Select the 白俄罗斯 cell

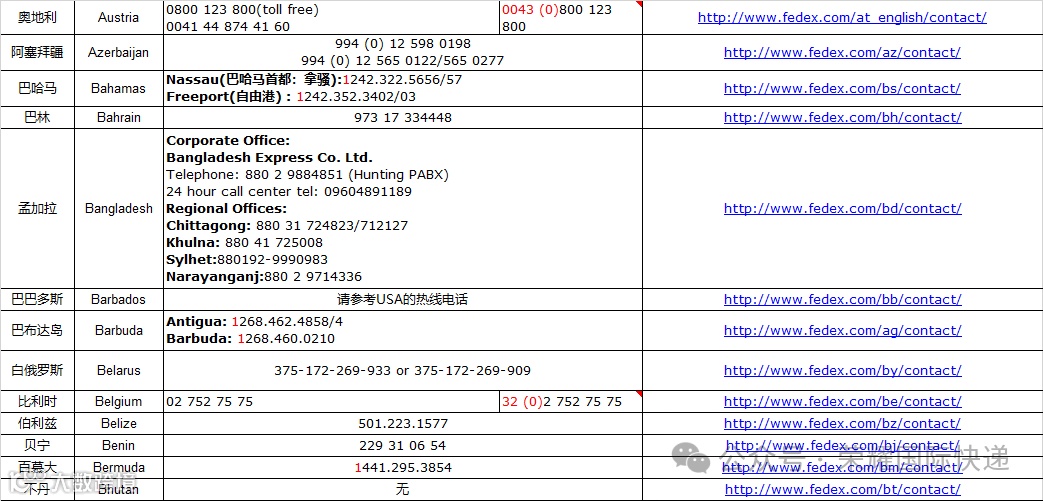pyautogui.click(x=37, y=371)
